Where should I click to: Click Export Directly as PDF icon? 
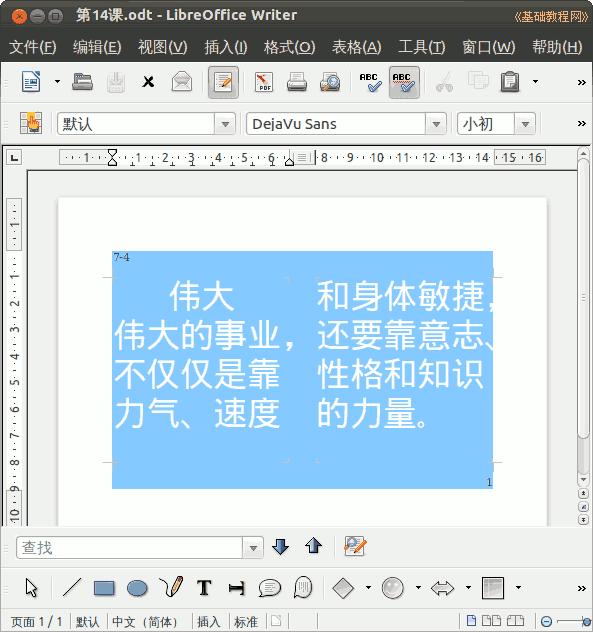(x=264, y=82)
